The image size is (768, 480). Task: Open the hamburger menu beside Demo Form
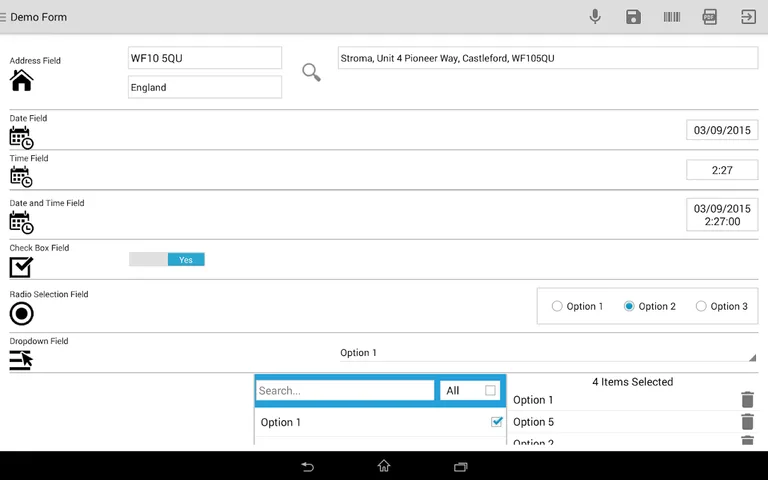tap(3, 17)
